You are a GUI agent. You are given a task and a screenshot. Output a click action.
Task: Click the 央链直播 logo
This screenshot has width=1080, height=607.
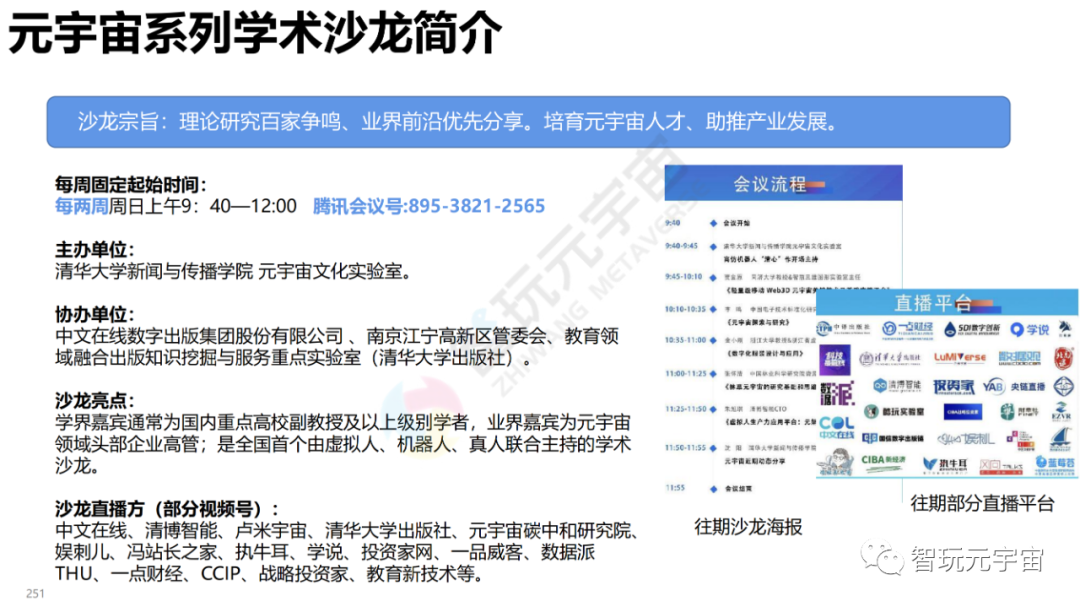[x=1028, y=387]
